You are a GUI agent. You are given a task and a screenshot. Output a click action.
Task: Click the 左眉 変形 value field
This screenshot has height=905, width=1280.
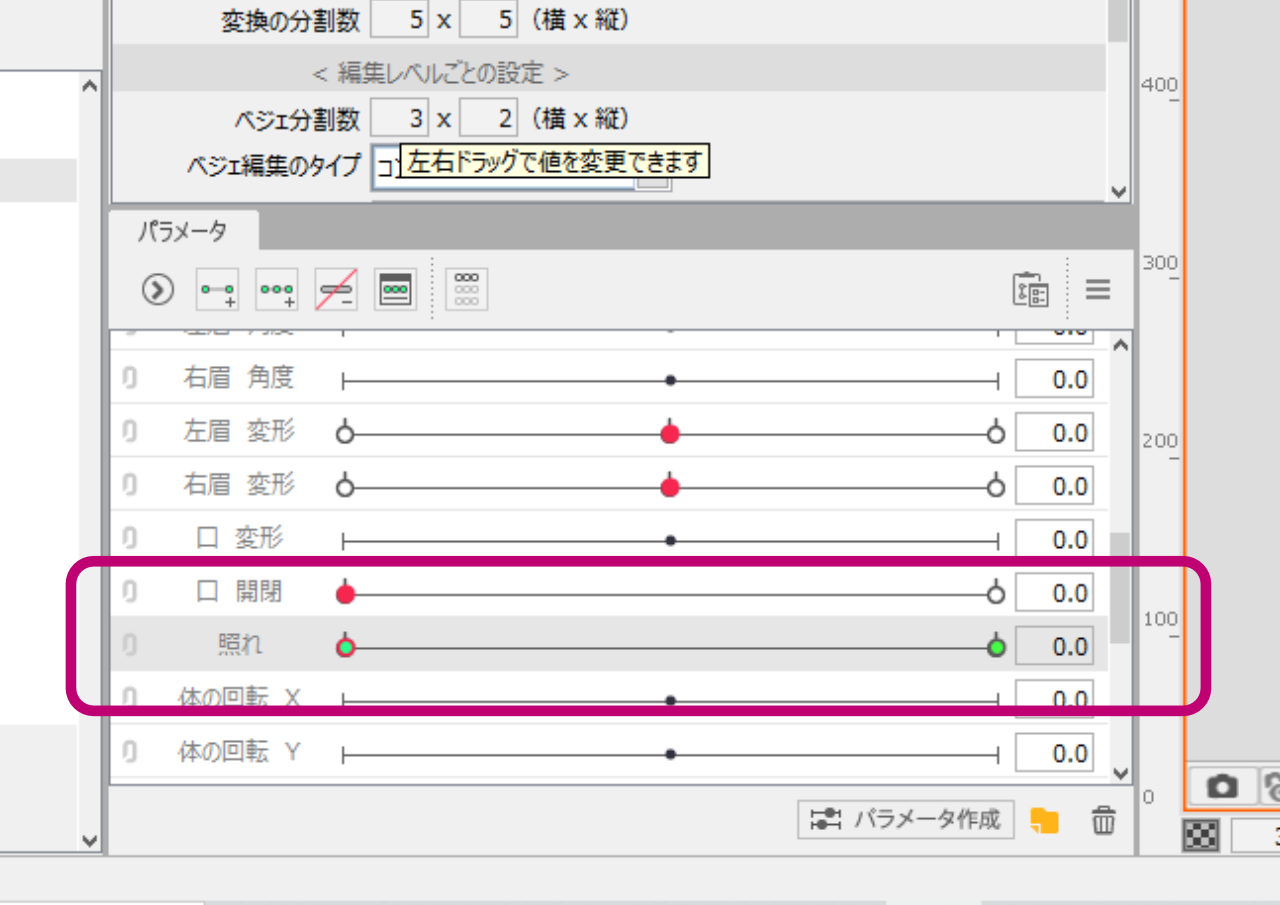click(x=1054, y=433)
